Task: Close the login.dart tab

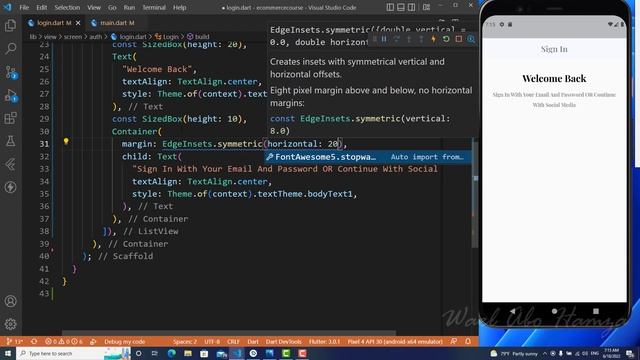Action: (x=78, y=23)
